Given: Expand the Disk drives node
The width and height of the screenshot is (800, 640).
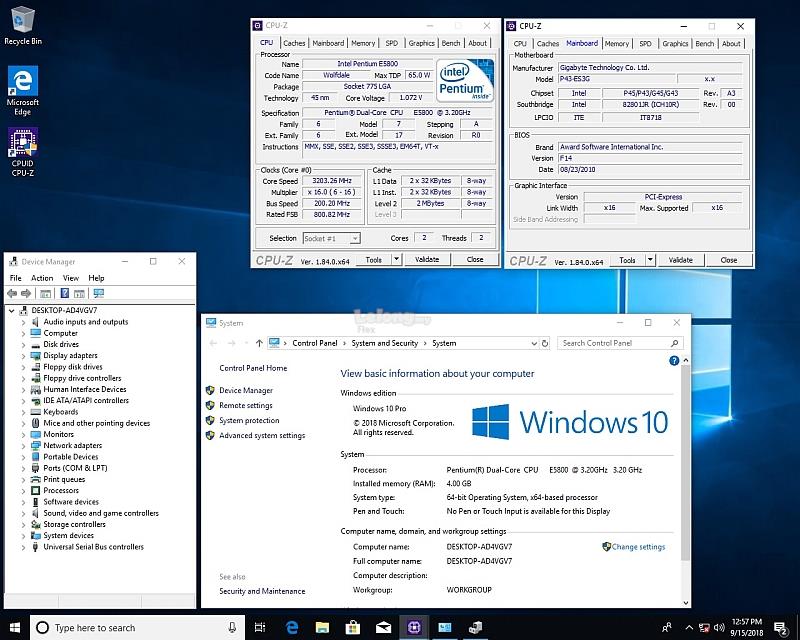Looking at the screenshot, I should [x=23, y=344].
